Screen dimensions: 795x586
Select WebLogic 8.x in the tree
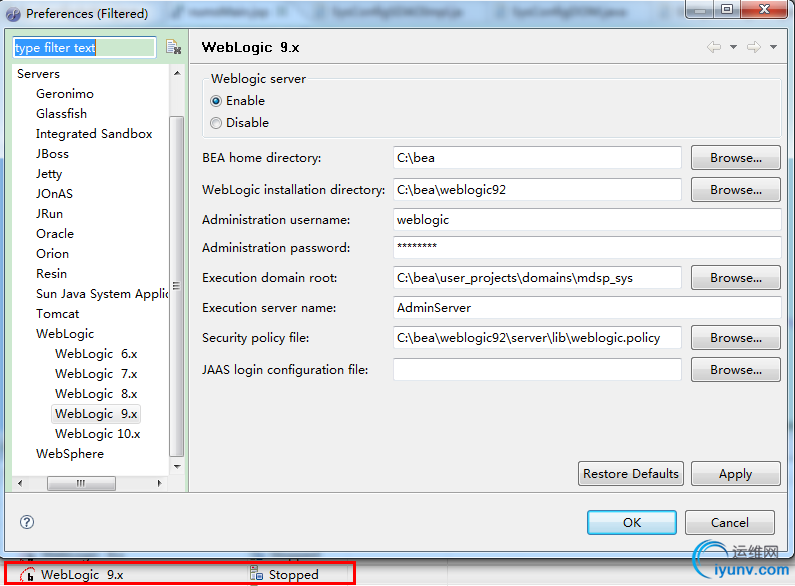pyautogui.click(x=96, y=394)
